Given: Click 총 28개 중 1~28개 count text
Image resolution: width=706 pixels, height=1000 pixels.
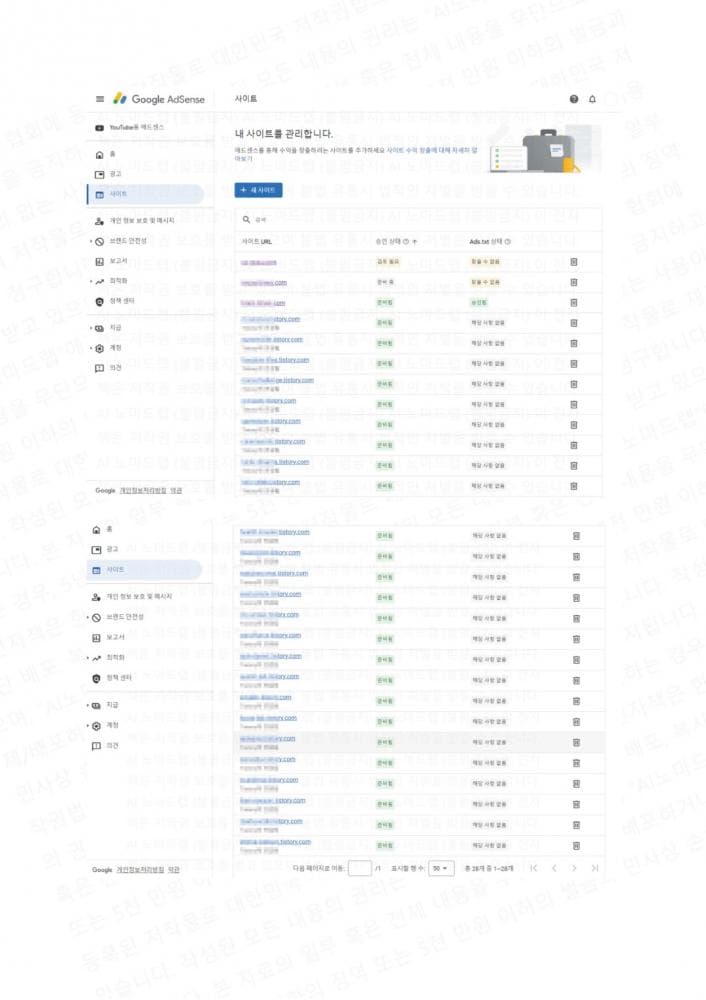Looking at the screenshot, I should click(x=489, y=868).
